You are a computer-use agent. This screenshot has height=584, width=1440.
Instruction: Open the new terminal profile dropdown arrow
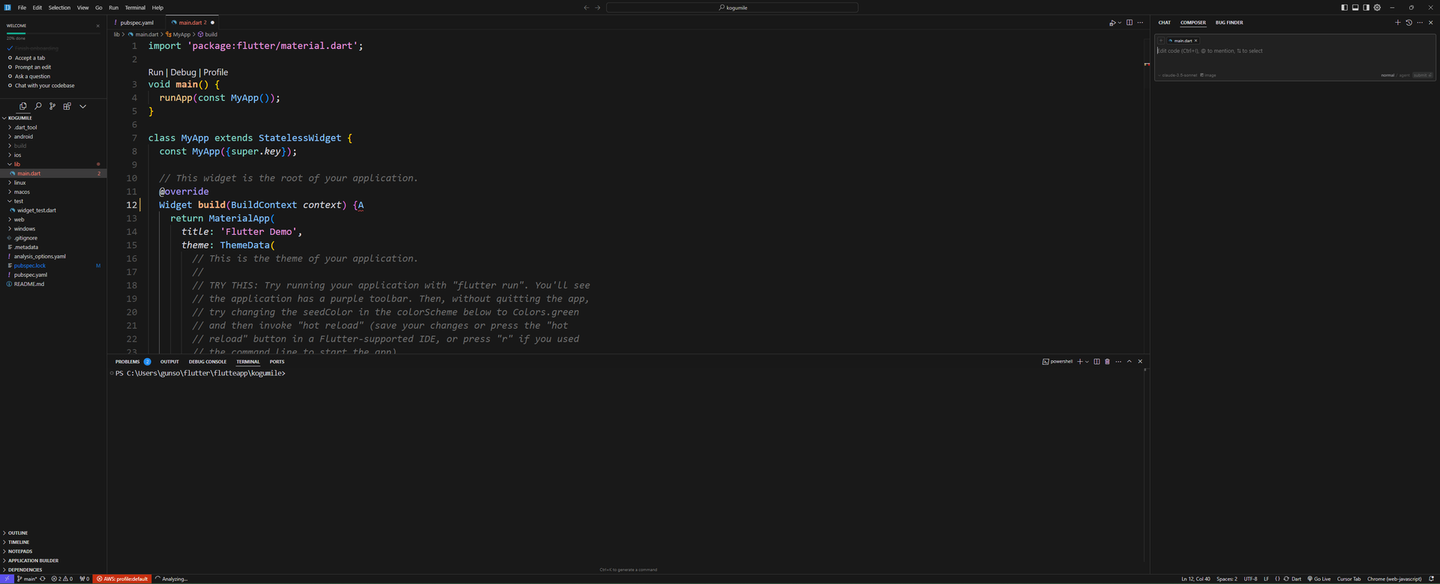coord(1087,361)
